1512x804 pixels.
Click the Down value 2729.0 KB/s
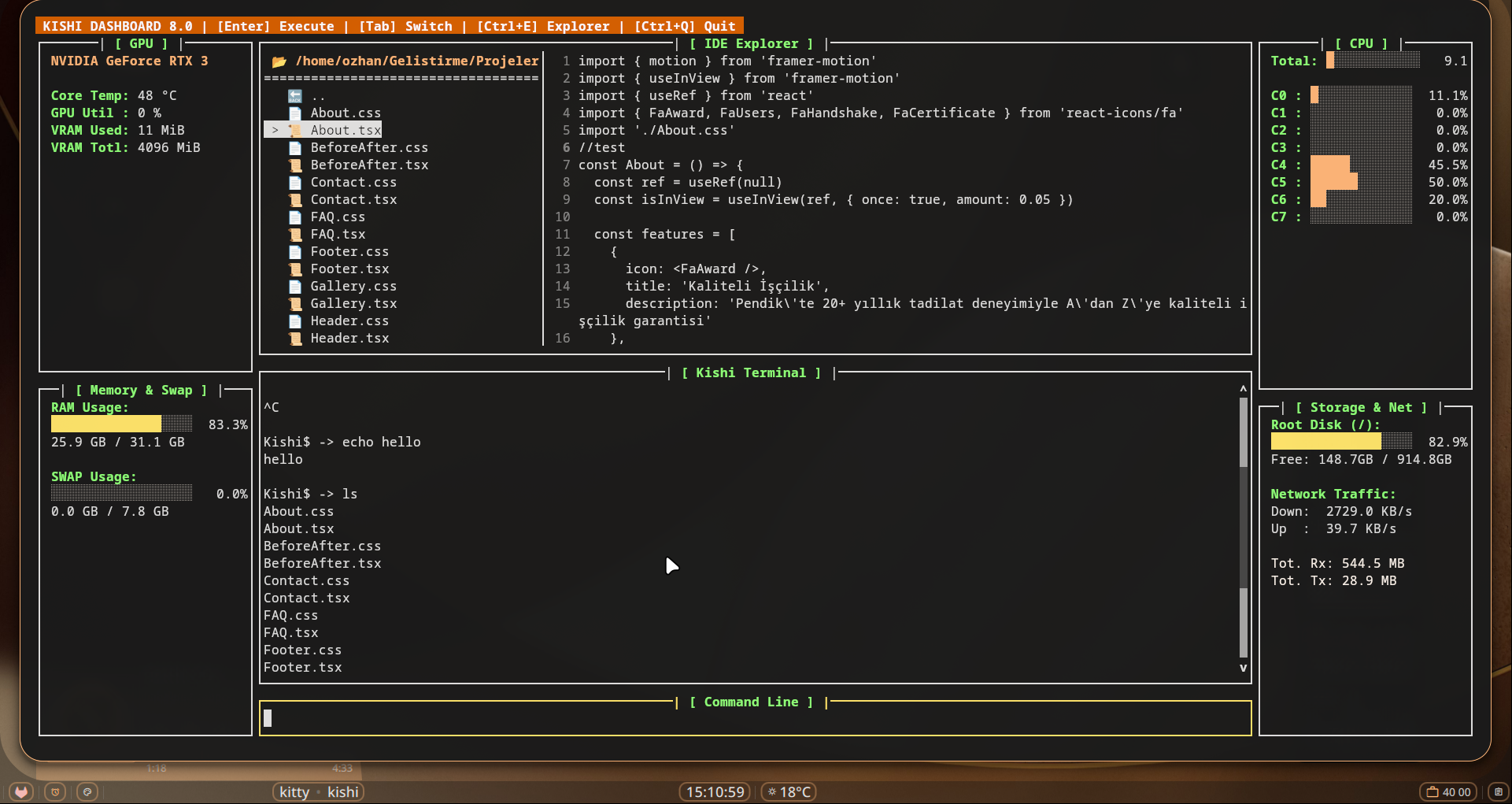coord(1369,512)
